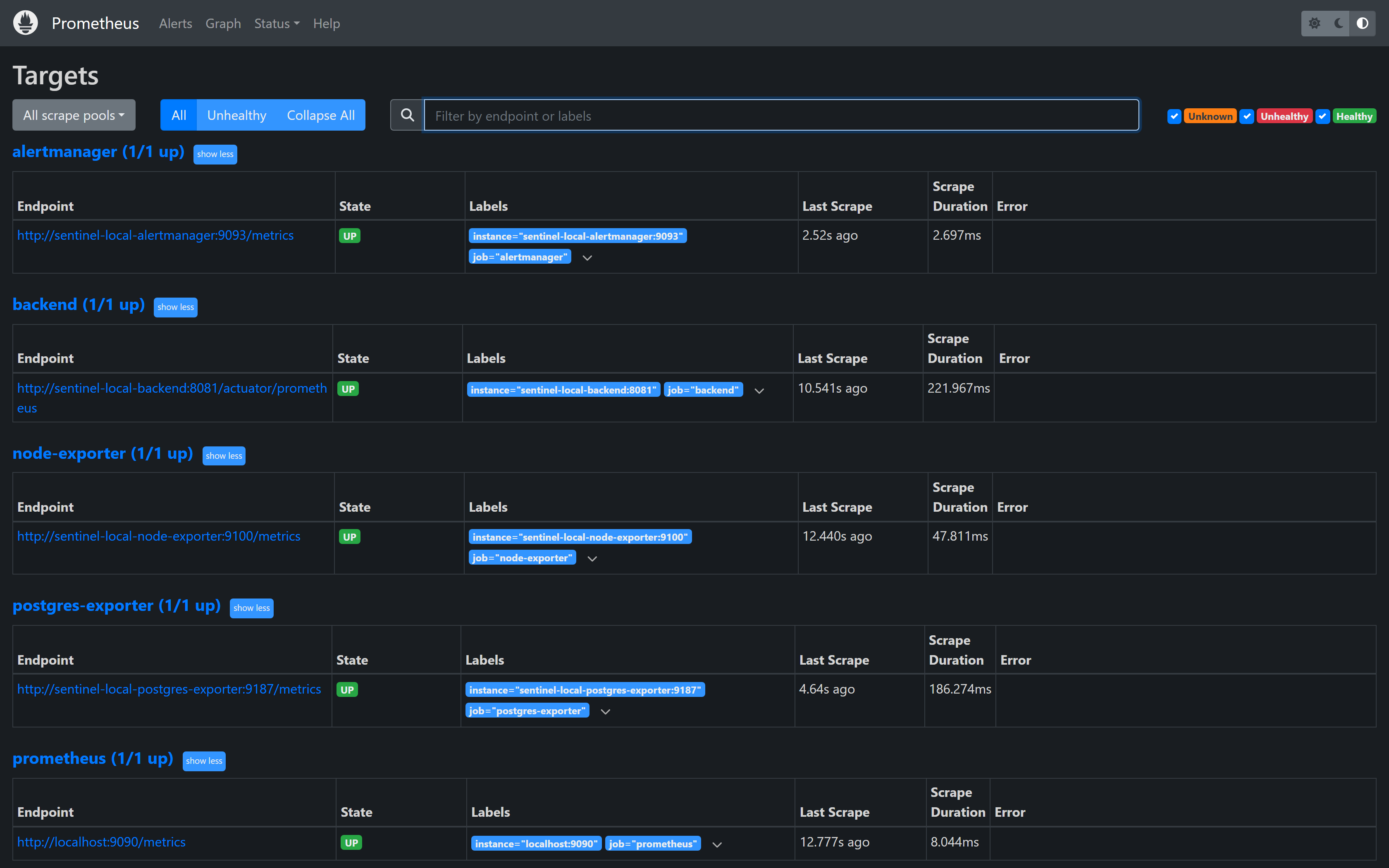This screenshot has height=868, width=1389.
Task: Click show less for prometheus
Action: pyautogui.click(x=204, y=761)
